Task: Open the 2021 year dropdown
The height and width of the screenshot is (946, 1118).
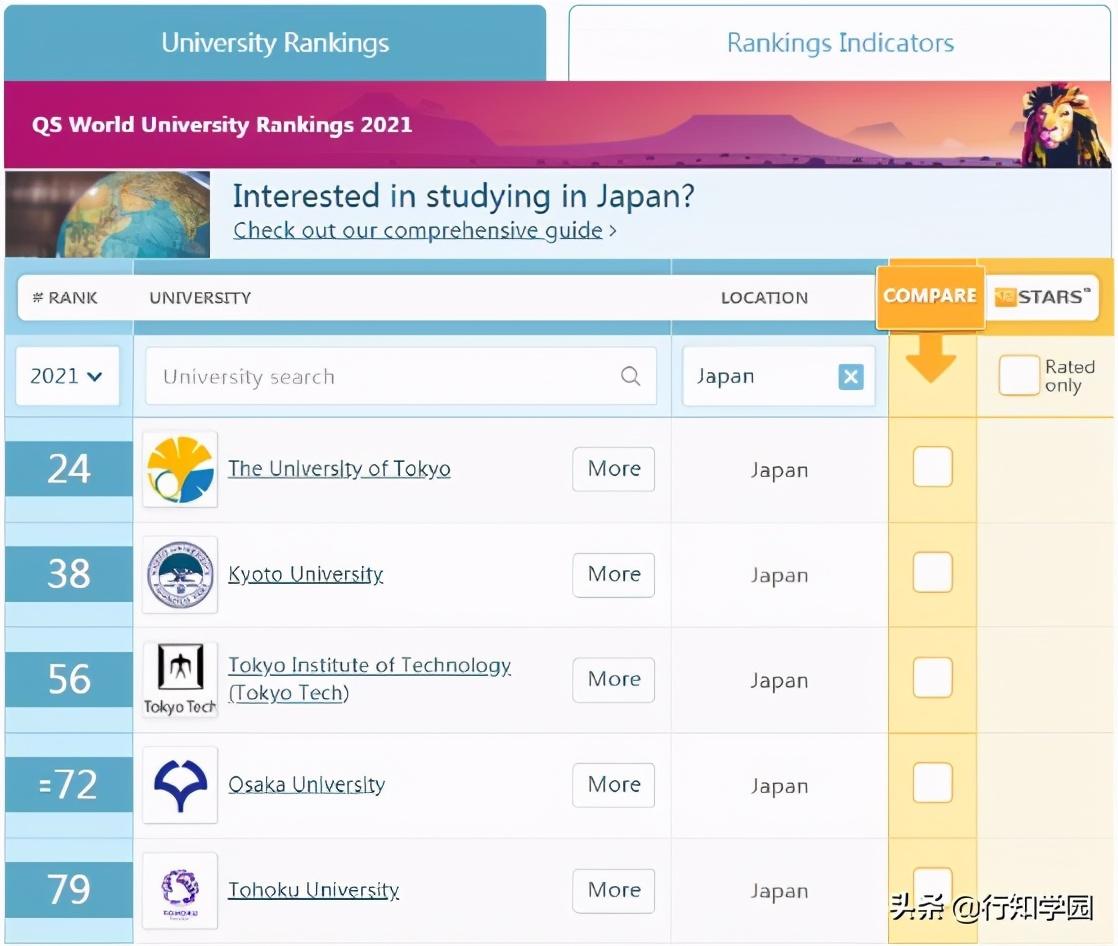Action: click(67, 377)
